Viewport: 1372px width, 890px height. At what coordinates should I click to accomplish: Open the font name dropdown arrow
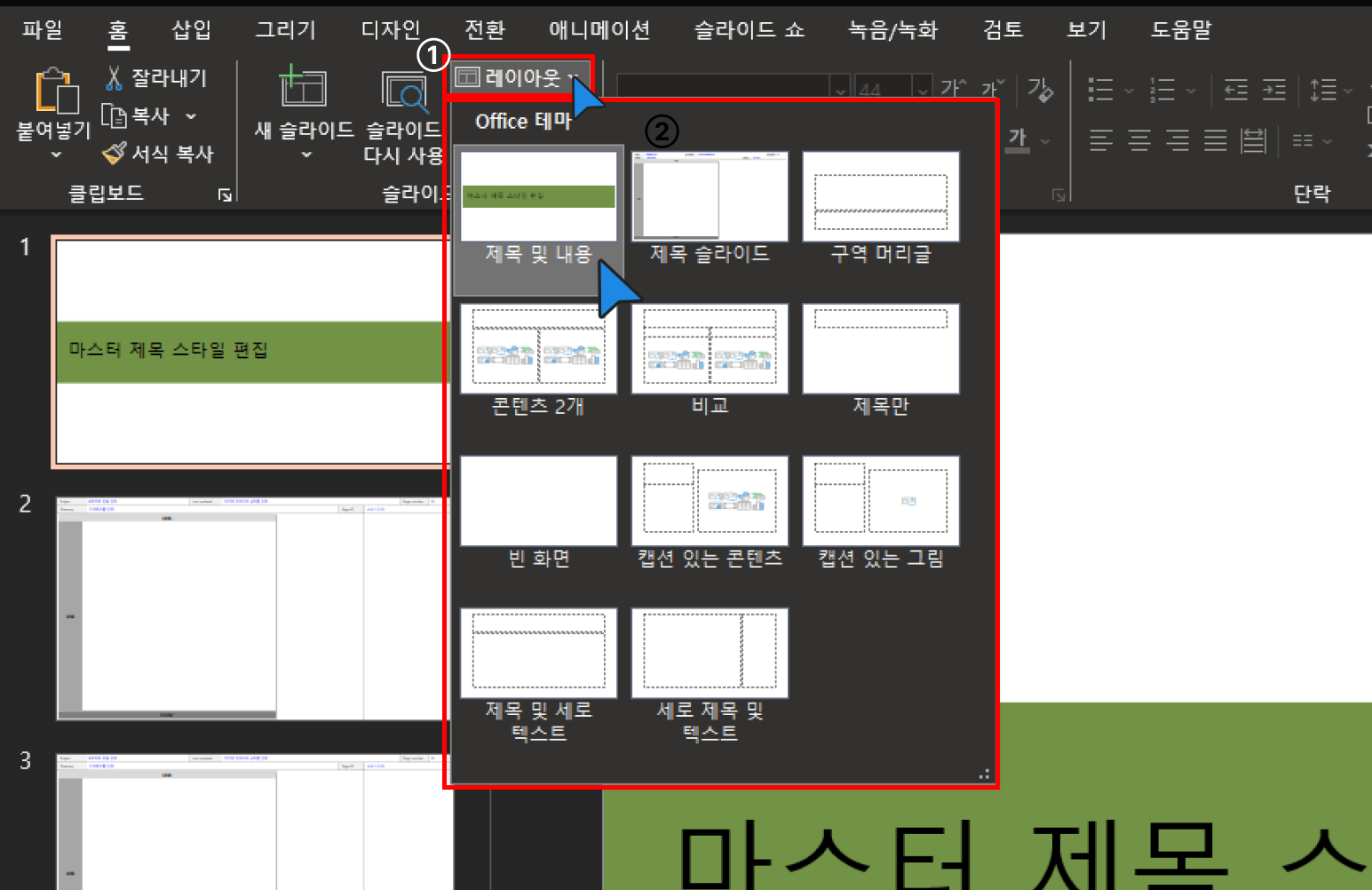(x=841, y=90)
